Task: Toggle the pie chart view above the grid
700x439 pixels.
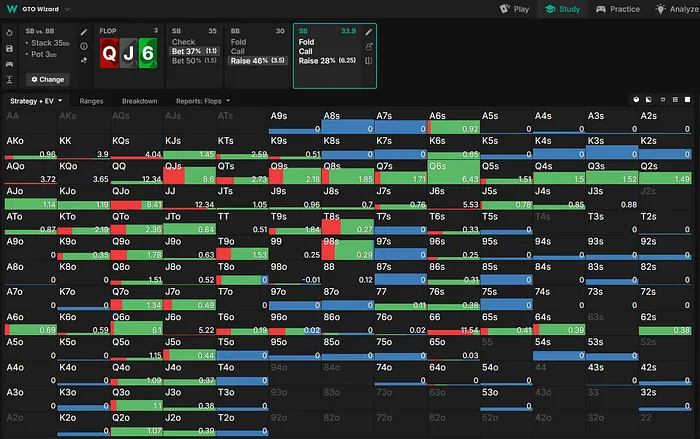Action: click(637, 101)
